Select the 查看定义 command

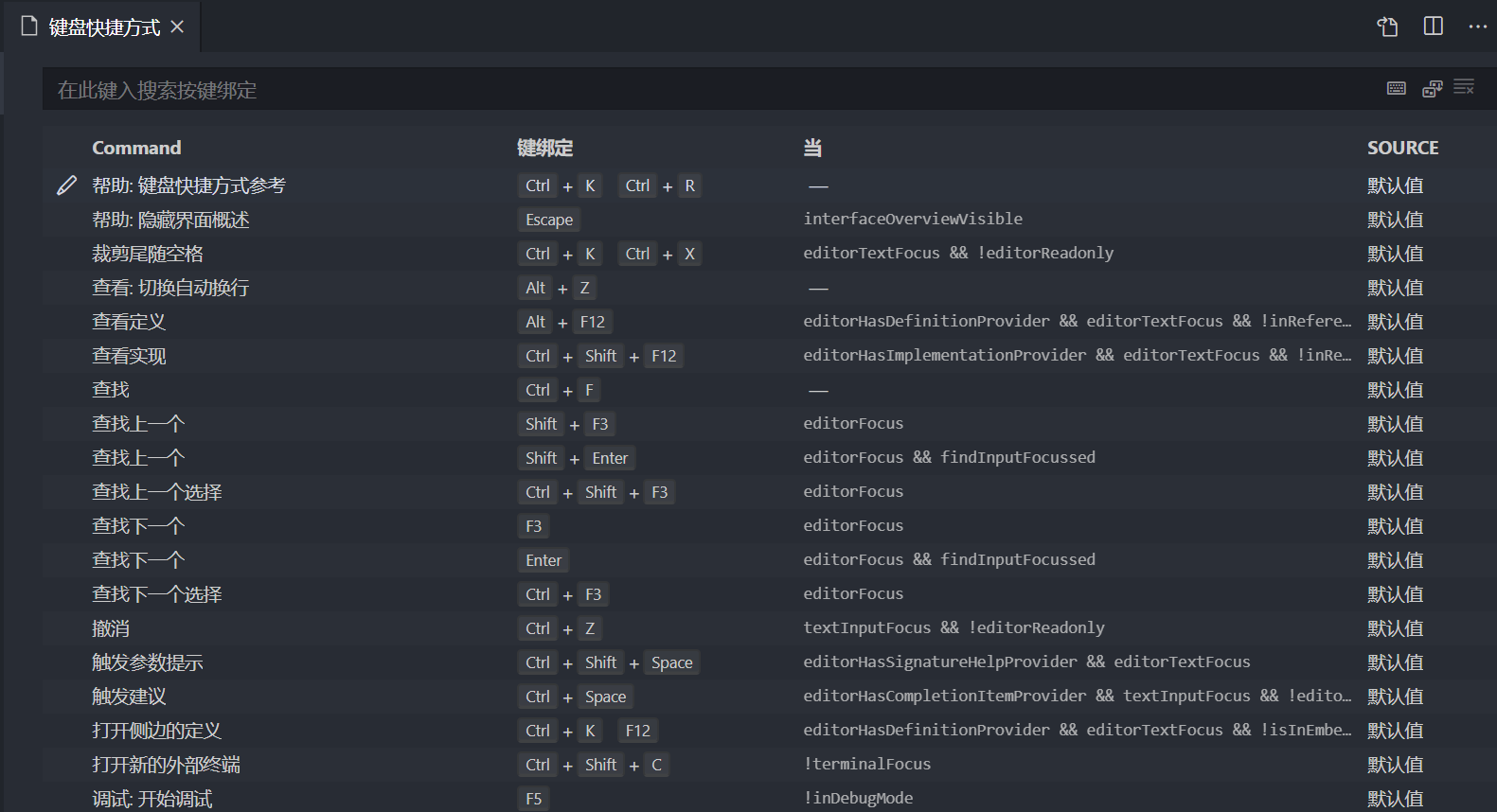tap(129, 322)
